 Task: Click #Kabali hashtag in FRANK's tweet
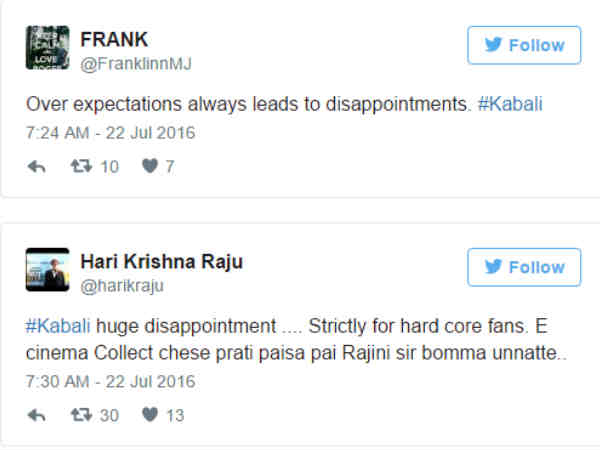(509, 105)
